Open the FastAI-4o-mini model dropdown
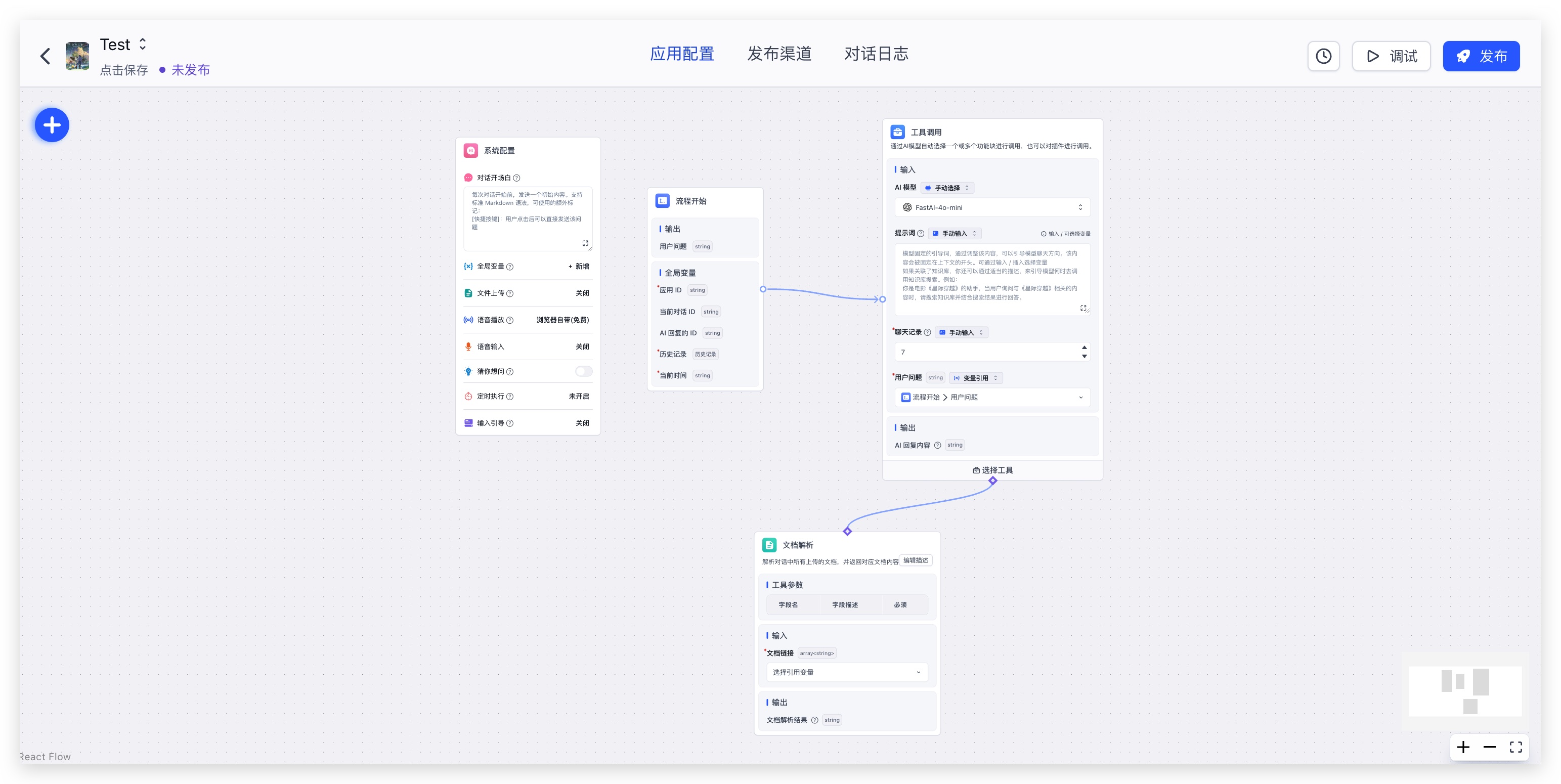The width and height of the screenshot is (1561, 784). coord(992,207)
